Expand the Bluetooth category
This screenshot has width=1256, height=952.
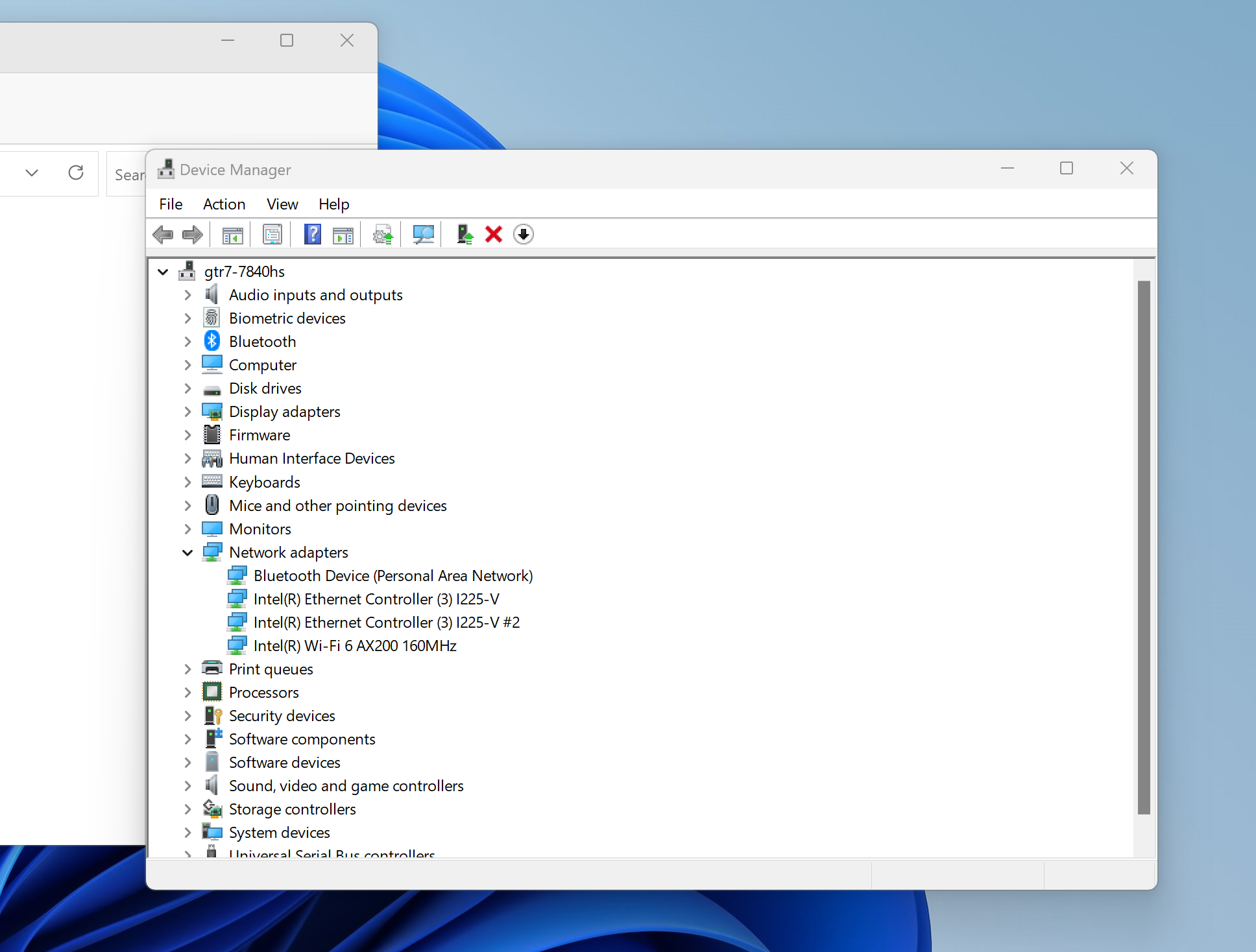pyautogui.click(x=187, y=342)
